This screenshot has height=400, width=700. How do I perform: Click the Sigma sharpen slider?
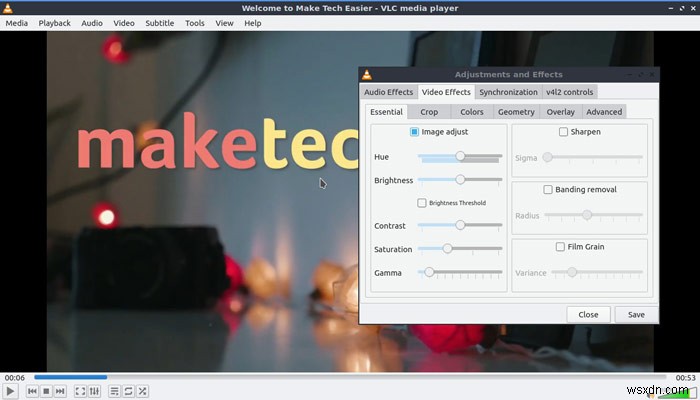[x=592, y=157]
